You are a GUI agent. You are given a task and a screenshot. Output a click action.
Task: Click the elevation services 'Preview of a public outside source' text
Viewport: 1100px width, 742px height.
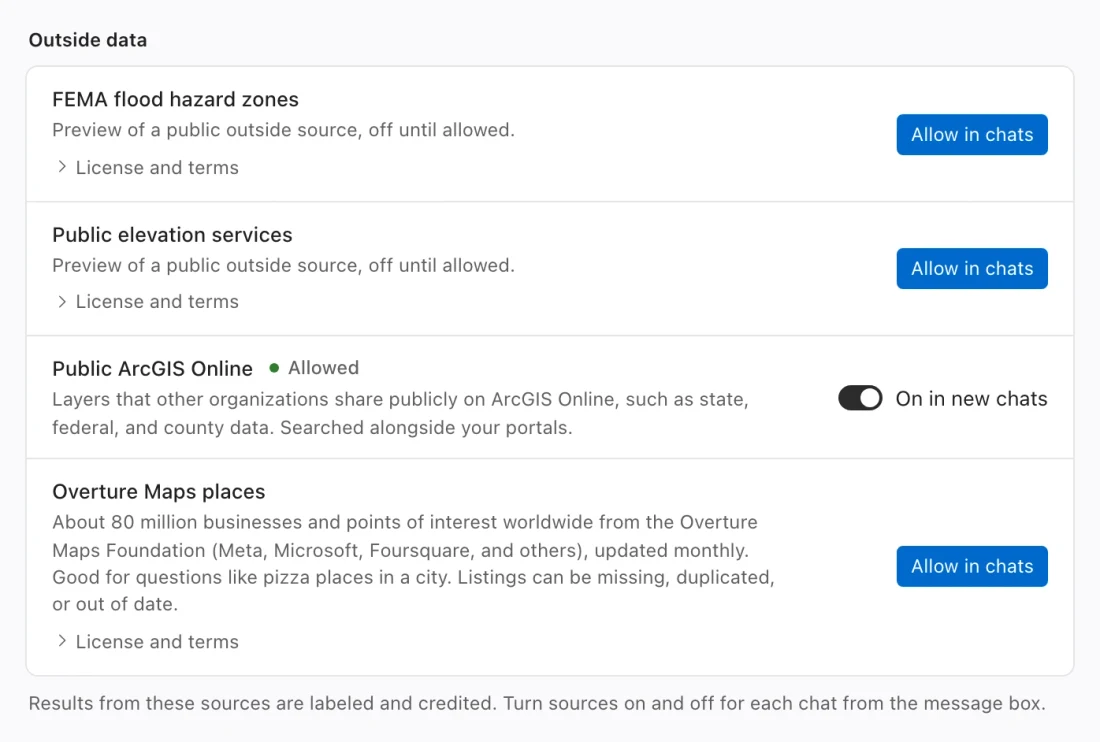[283, 265]
